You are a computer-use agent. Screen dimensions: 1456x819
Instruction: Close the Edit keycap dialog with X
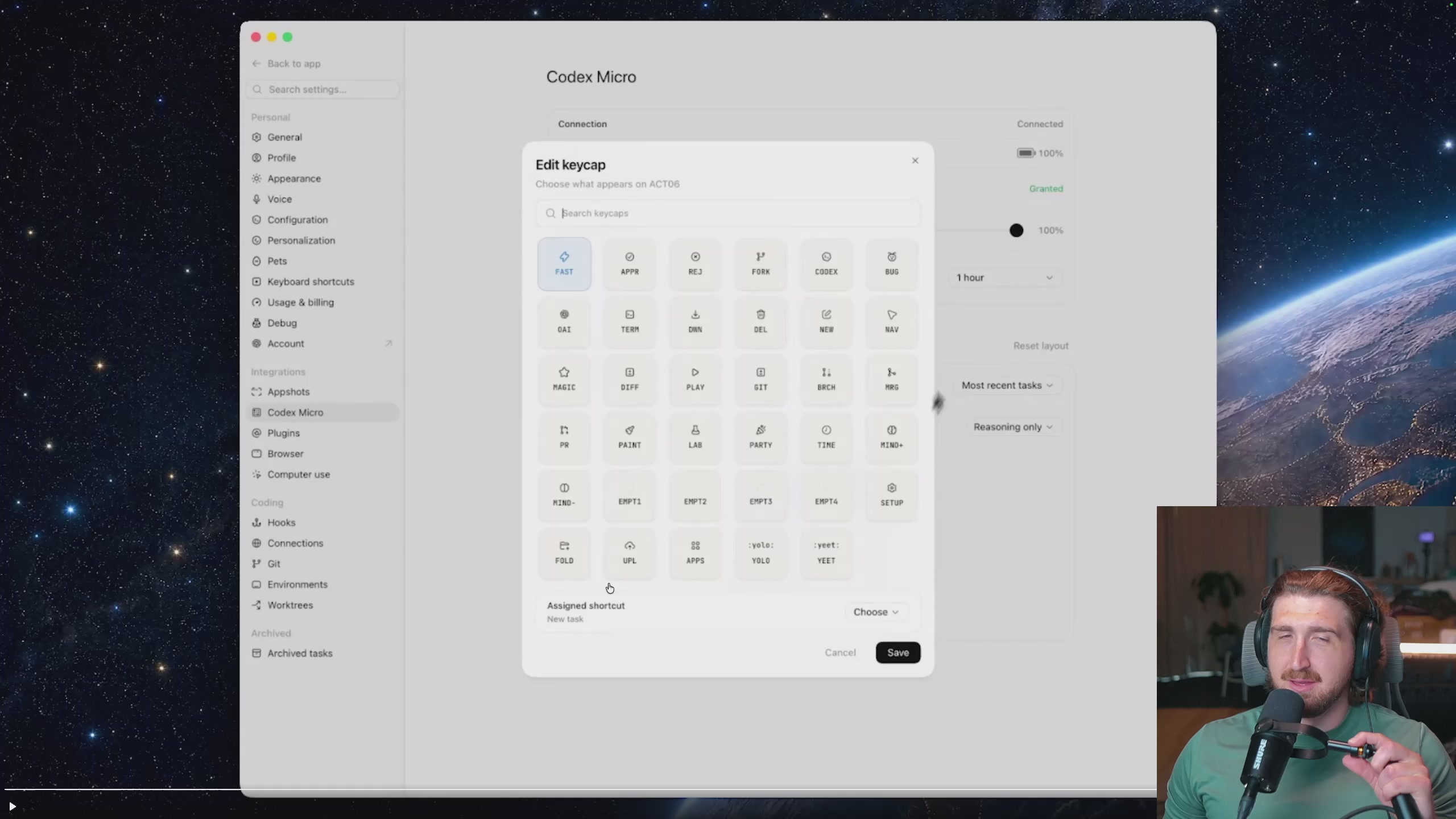click(915, 160)
